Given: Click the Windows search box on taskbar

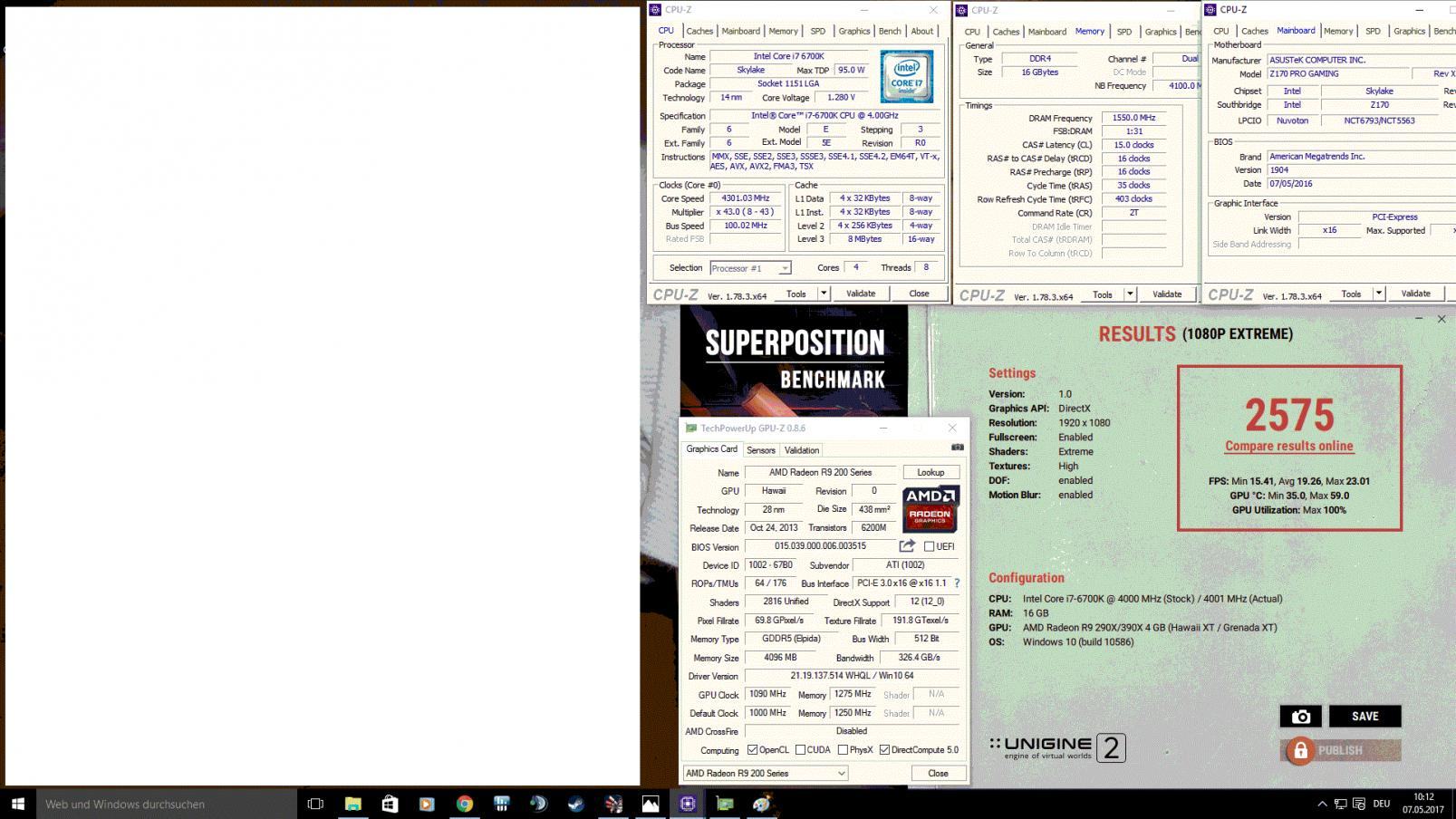Looking at the screenshot, I should point(167,804).
